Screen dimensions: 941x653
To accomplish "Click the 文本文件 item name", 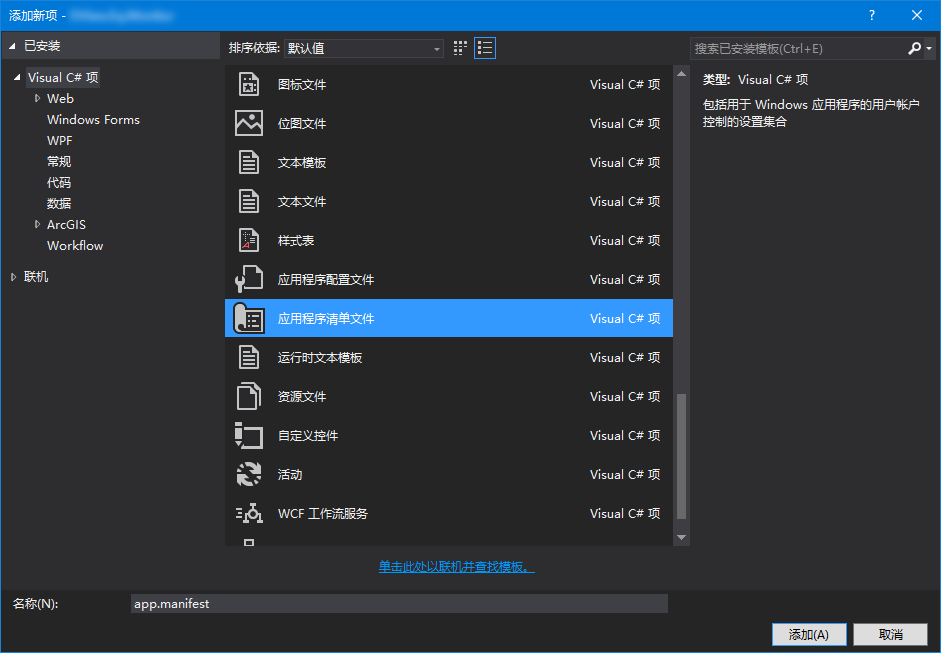I will pos(302,202).
